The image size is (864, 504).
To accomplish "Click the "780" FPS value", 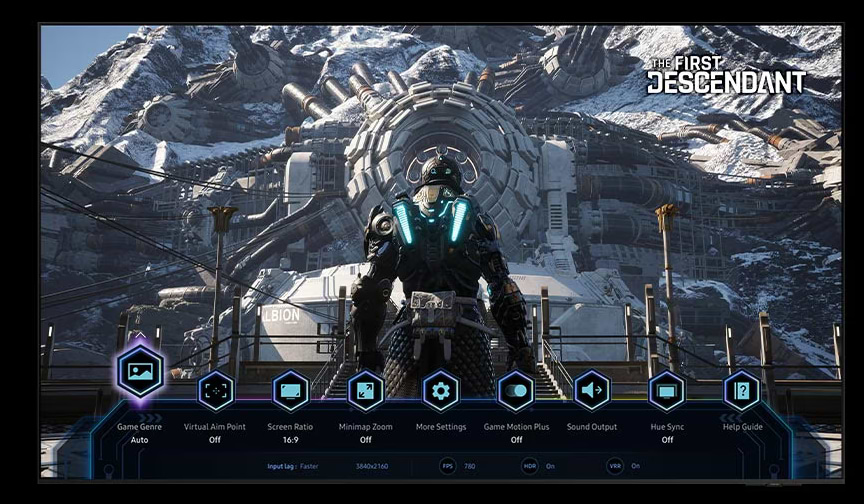I will [469, 467].
